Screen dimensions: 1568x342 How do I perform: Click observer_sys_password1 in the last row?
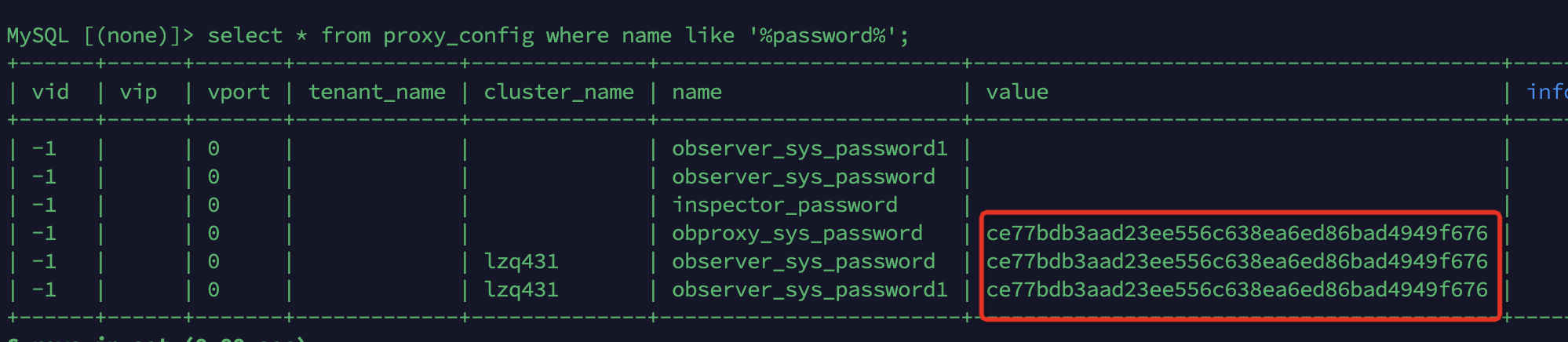coord(810,290)
